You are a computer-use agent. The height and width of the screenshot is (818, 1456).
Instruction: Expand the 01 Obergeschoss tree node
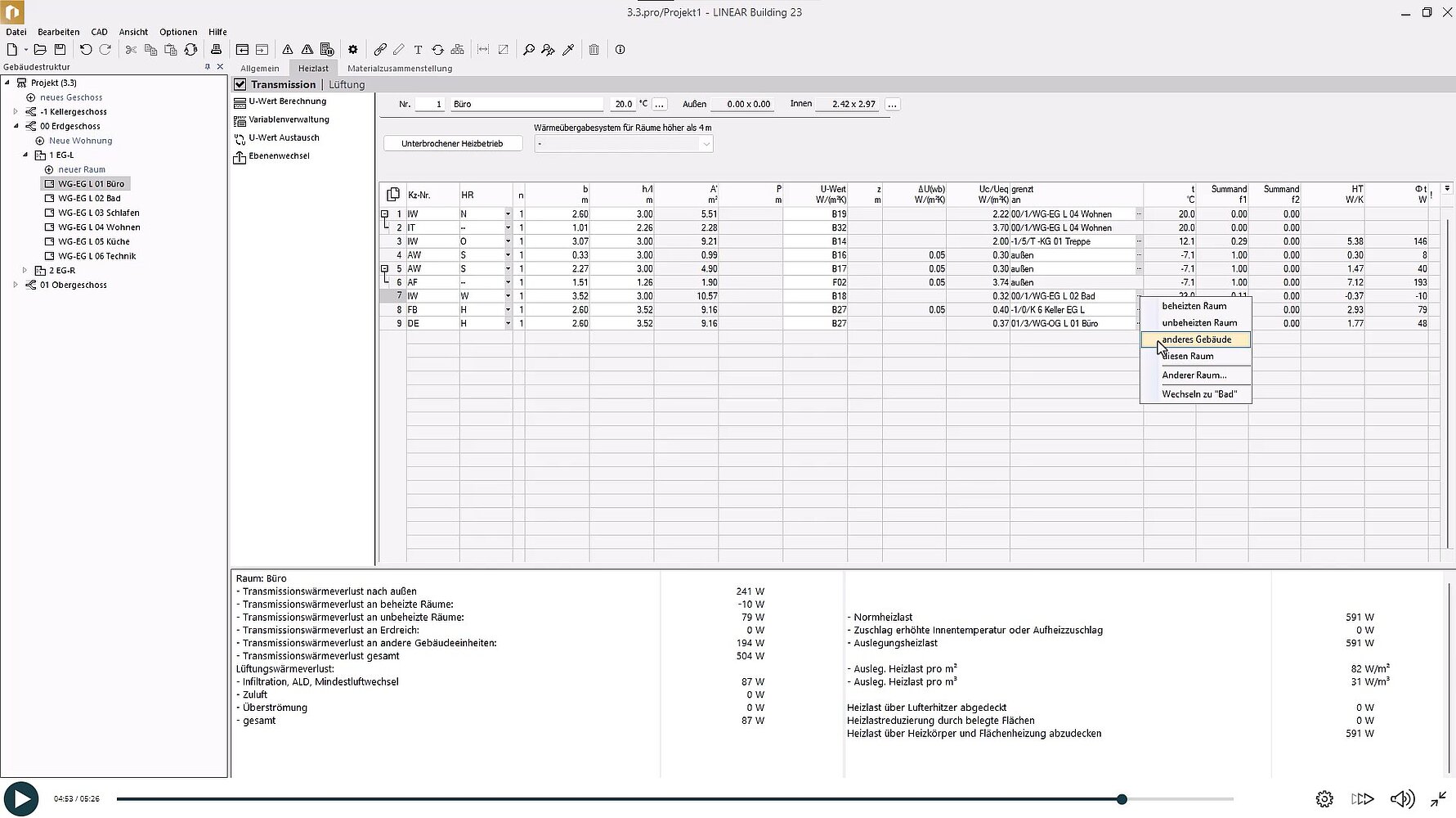pyautogui.click(x=16, y=285)
